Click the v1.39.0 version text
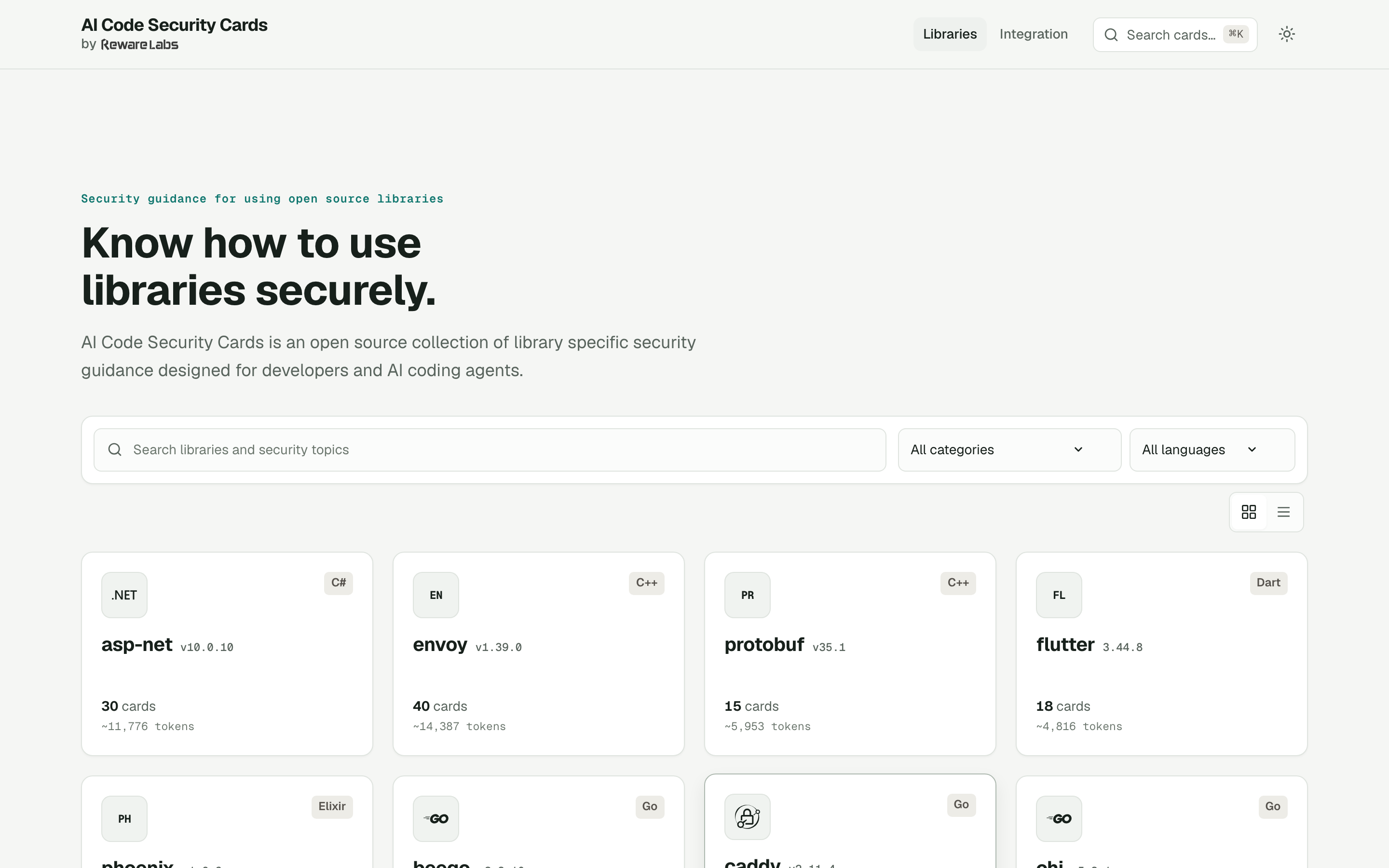 coord(498,648)
